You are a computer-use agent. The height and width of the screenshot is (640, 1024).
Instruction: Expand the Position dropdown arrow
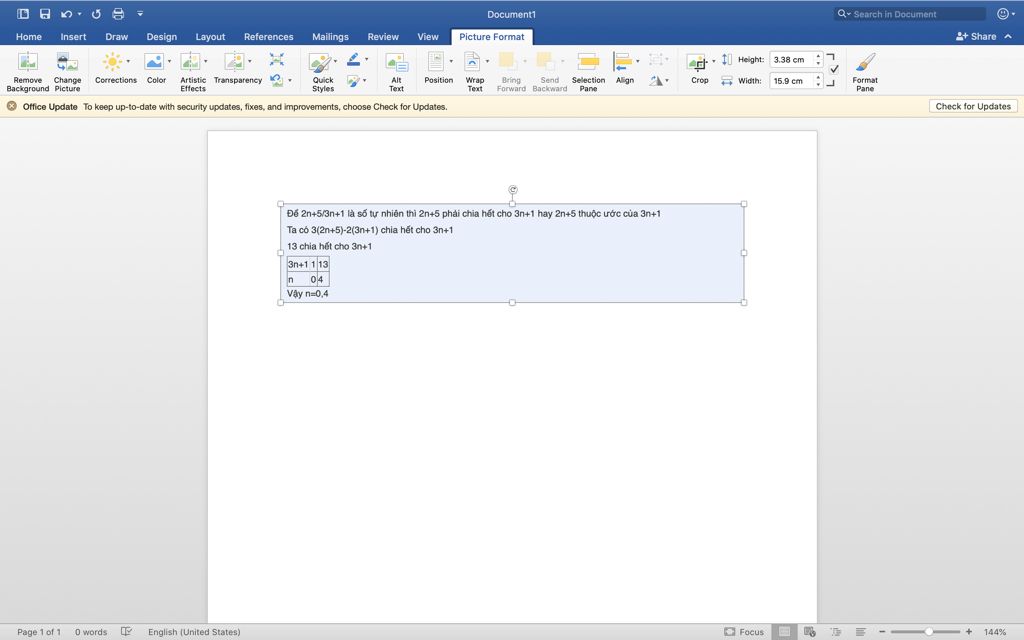coord(451,61)
